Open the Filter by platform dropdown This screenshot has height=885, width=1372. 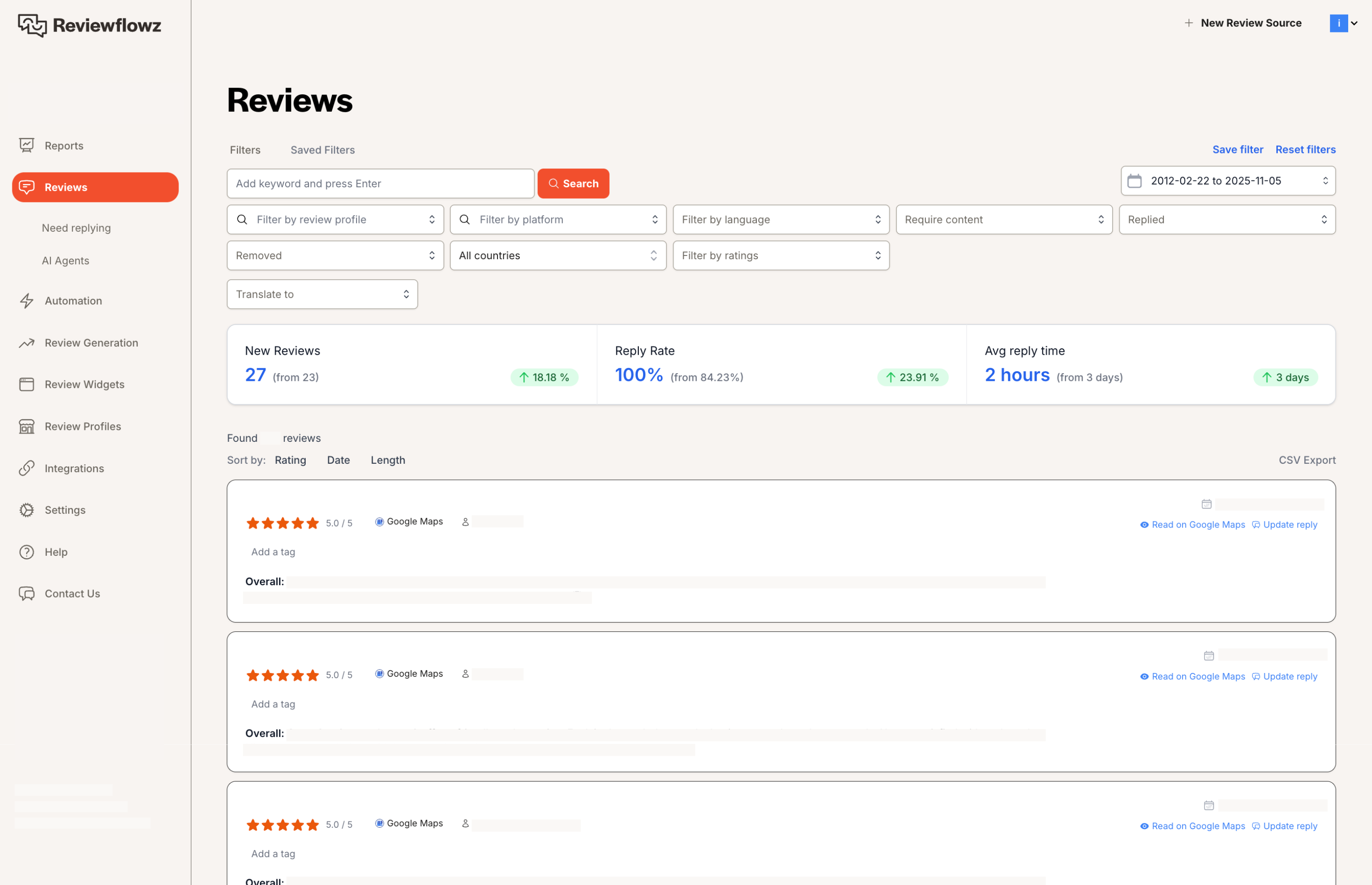click(x=558, y=219)
